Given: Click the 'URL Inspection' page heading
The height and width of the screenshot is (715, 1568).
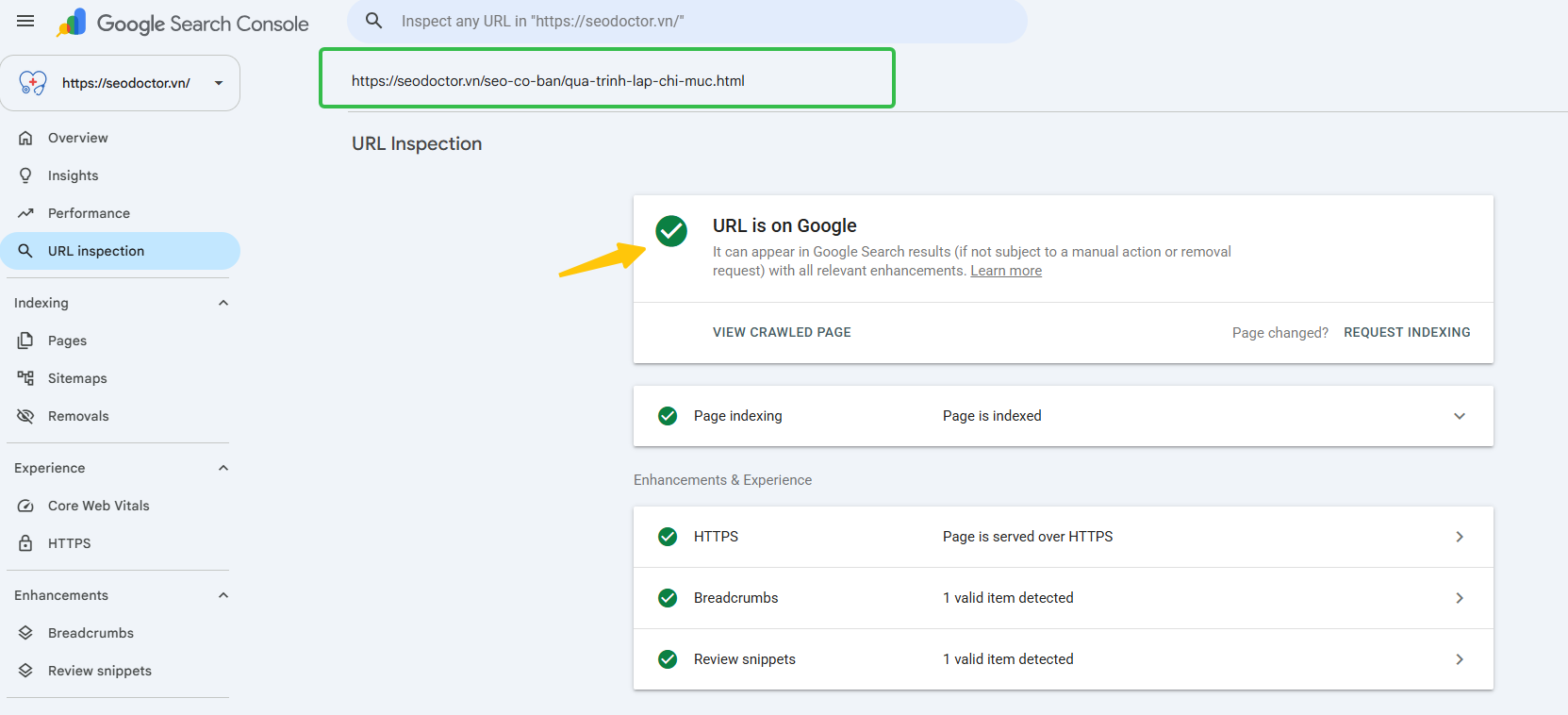Looking at the screenshot, I should [x=417, y=143].
